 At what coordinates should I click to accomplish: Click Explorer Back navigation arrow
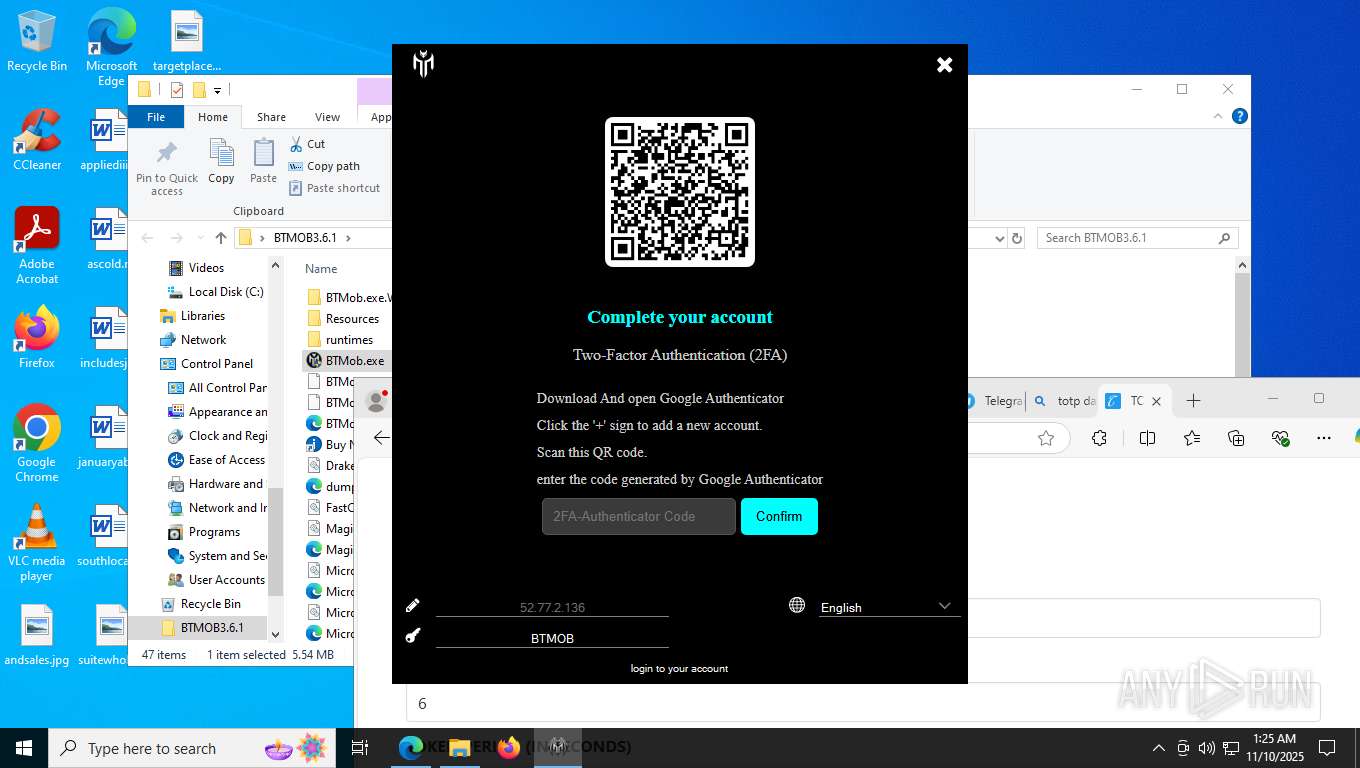tap(147, 238)
